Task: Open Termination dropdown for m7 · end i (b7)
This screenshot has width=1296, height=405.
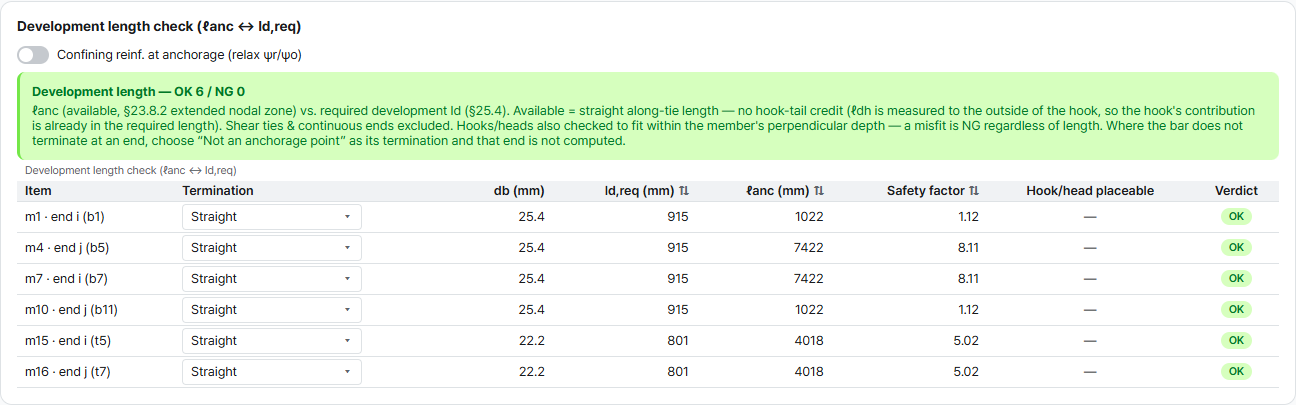Action: point(272,279)
